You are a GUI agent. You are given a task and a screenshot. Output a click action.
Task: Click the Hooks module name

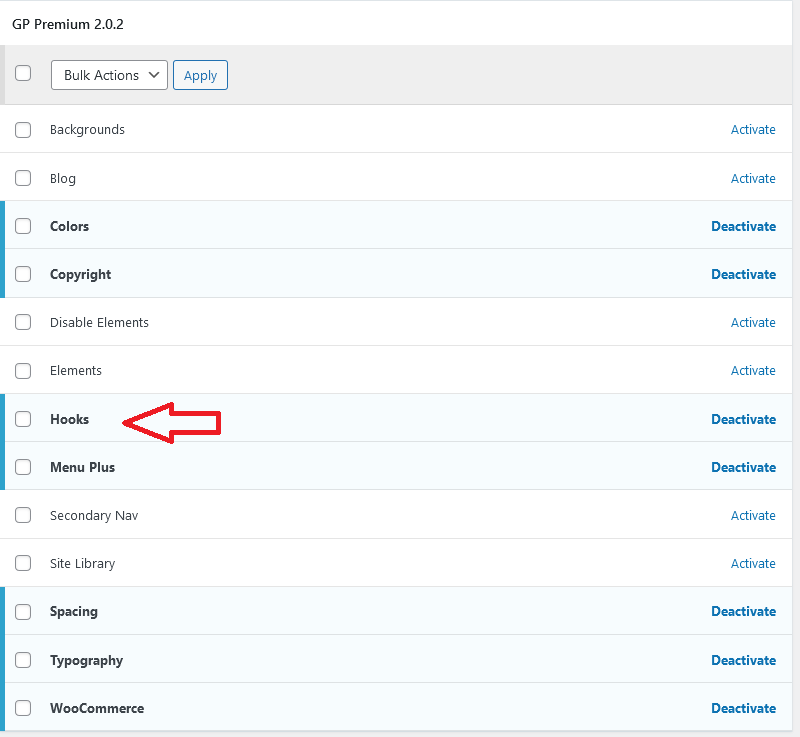coord(69,419)
